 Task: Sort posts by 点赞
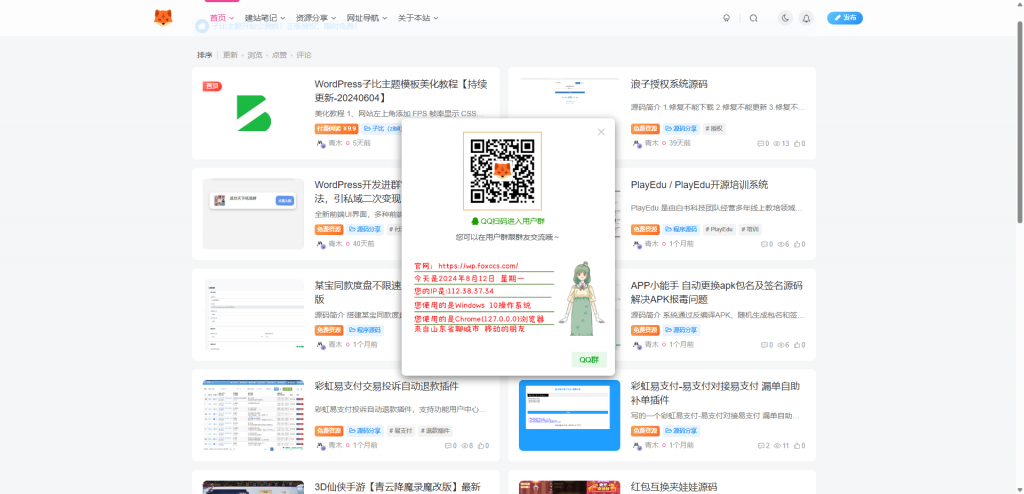click(279, 55)
